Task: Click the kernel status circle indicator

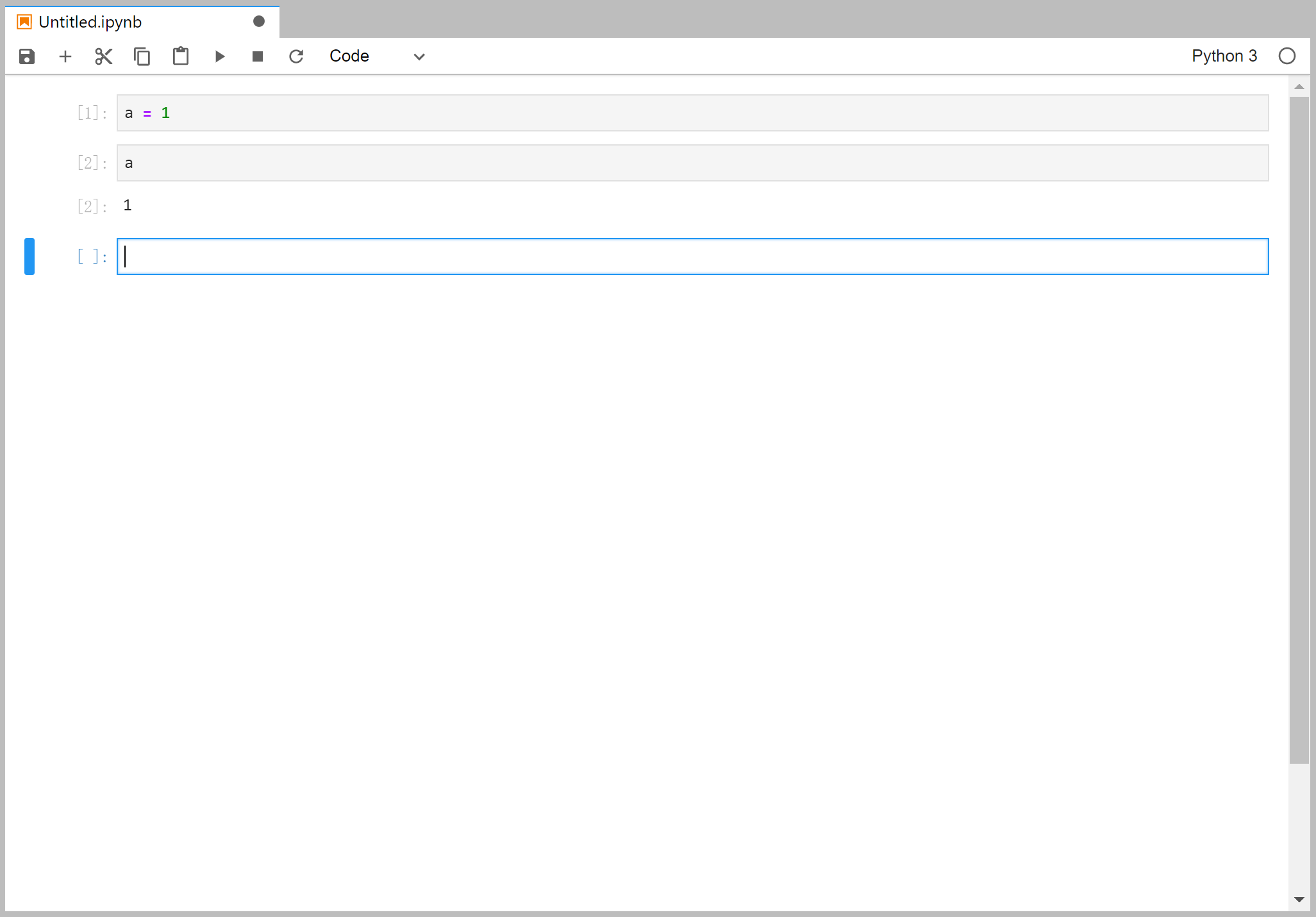Action: point(1287,56)
